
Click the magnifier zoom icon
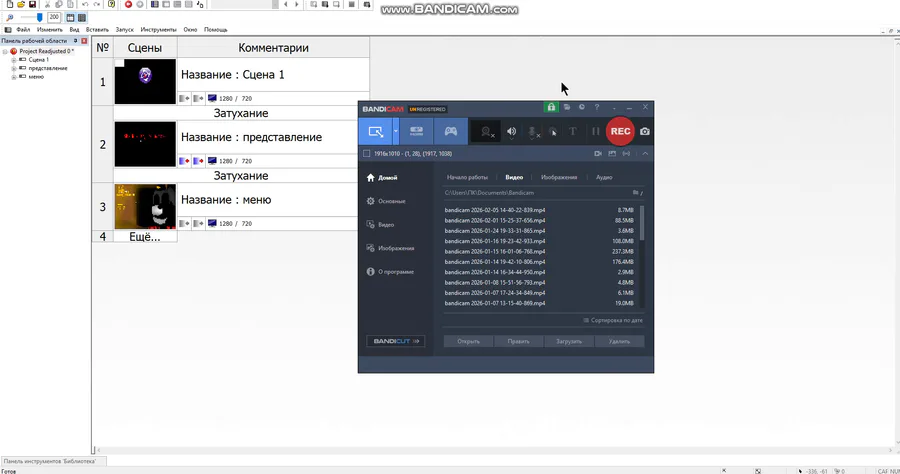coord(10,18)
